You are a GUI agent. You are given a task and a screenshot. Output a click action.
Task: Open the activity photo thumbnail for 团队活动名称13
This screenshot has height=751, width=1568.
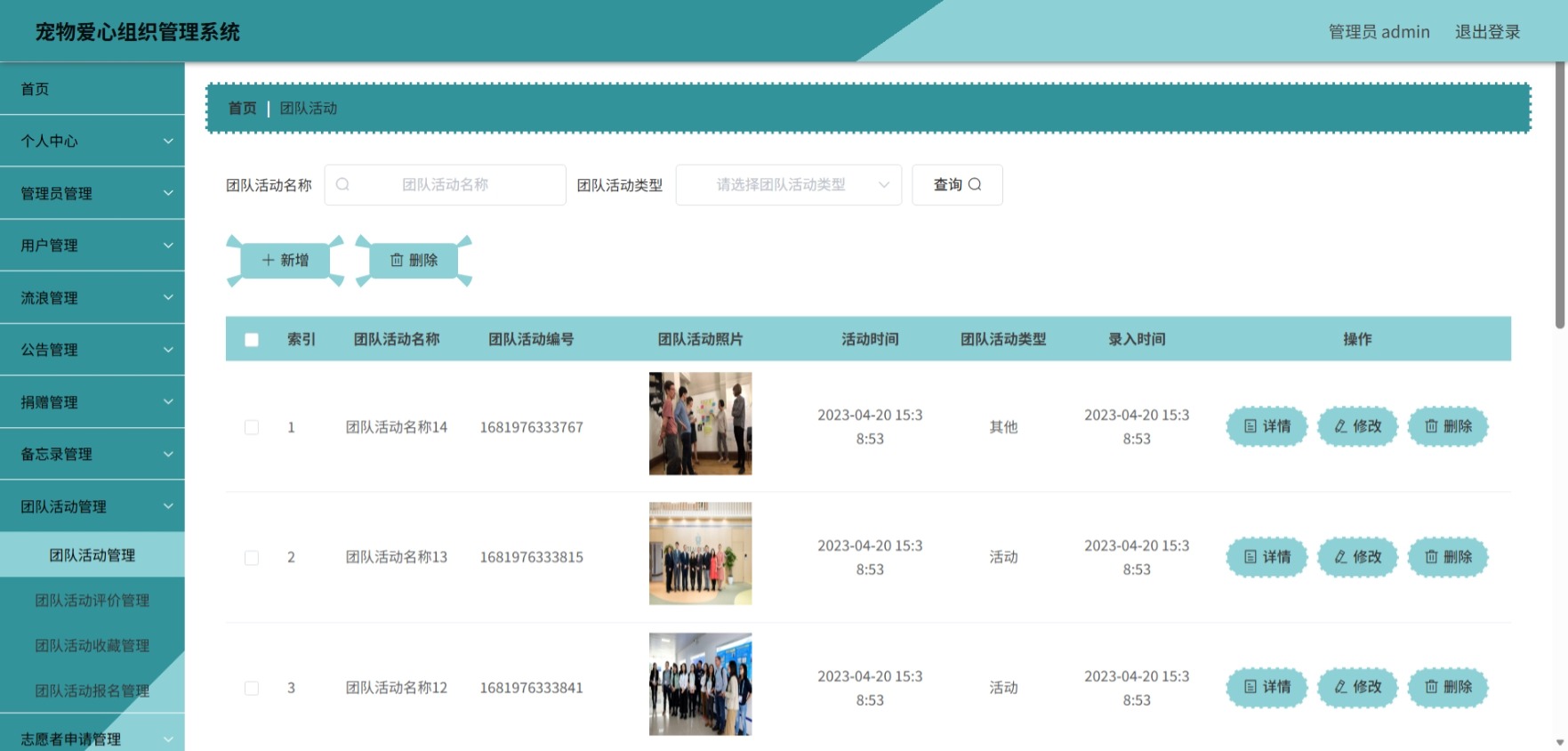click(x=701, y=553)
